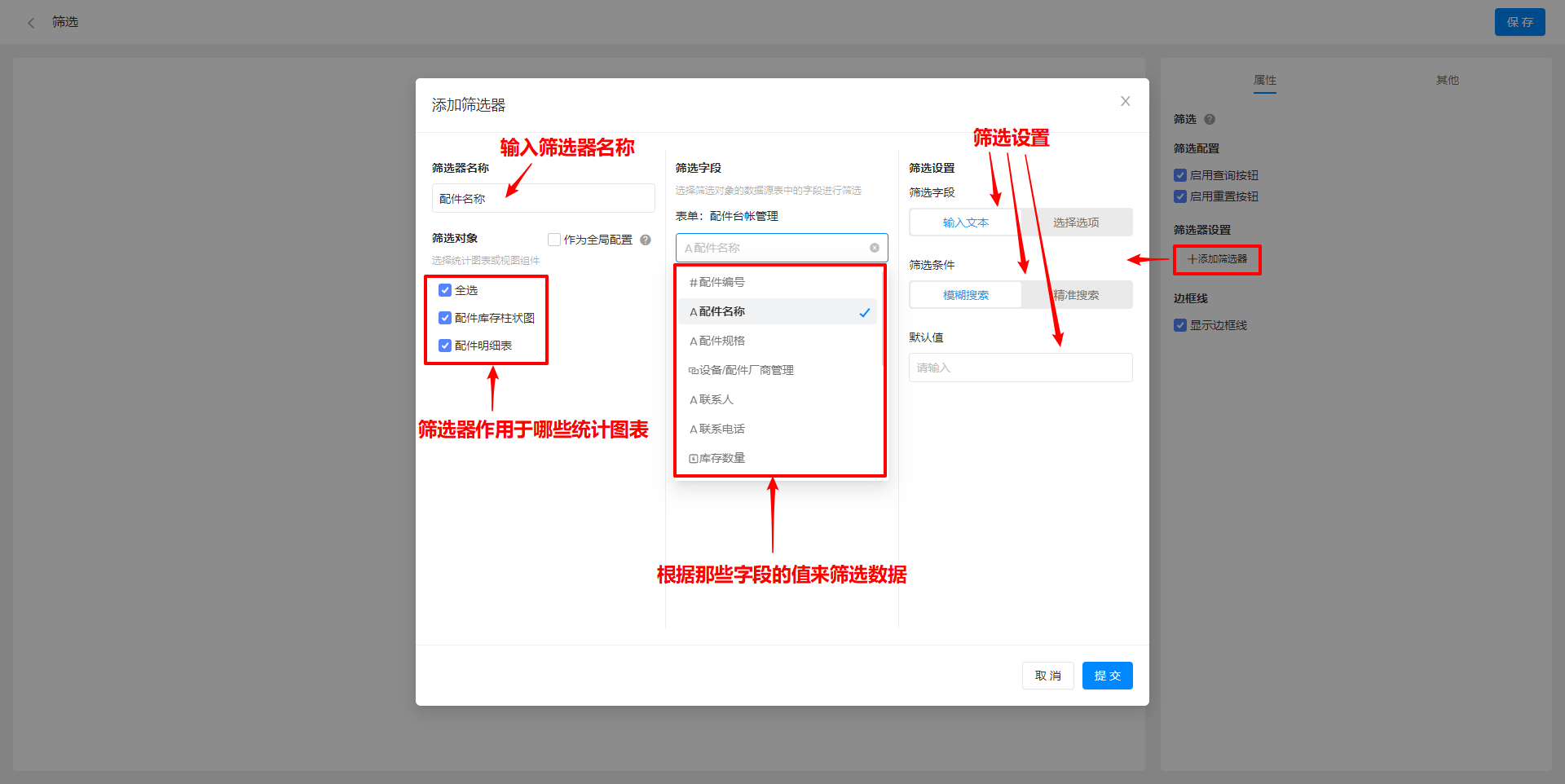Select the 属性 tab
Screen dimensions: 1565x784
click(1264, 80)
